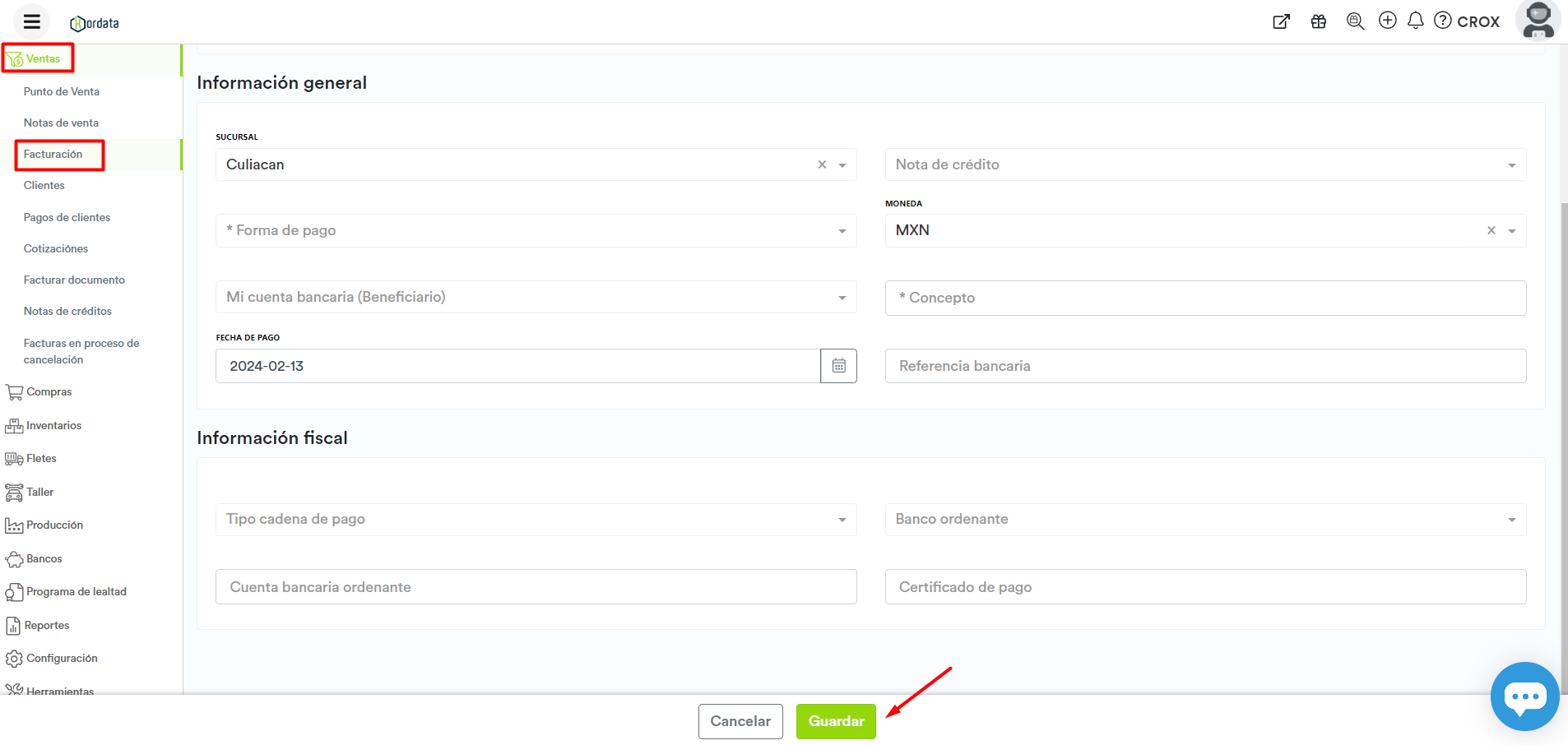Open Pagos de clientes menu item
This screenshot has height=745, width=1568.
tap(67, 218)
